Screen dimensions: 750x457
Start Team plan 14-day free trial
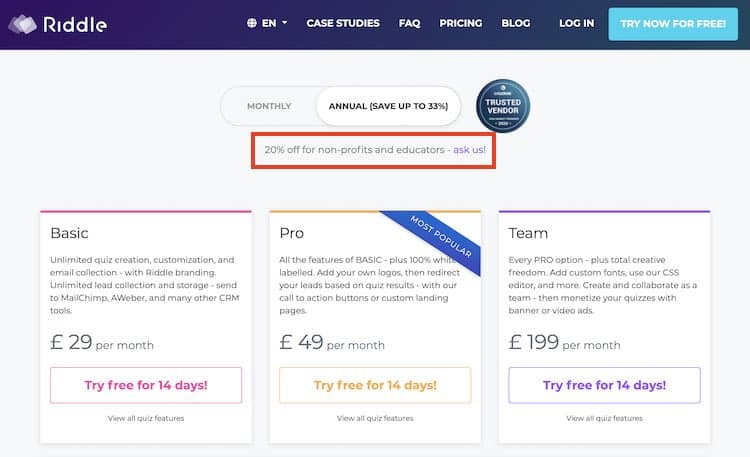604,385
